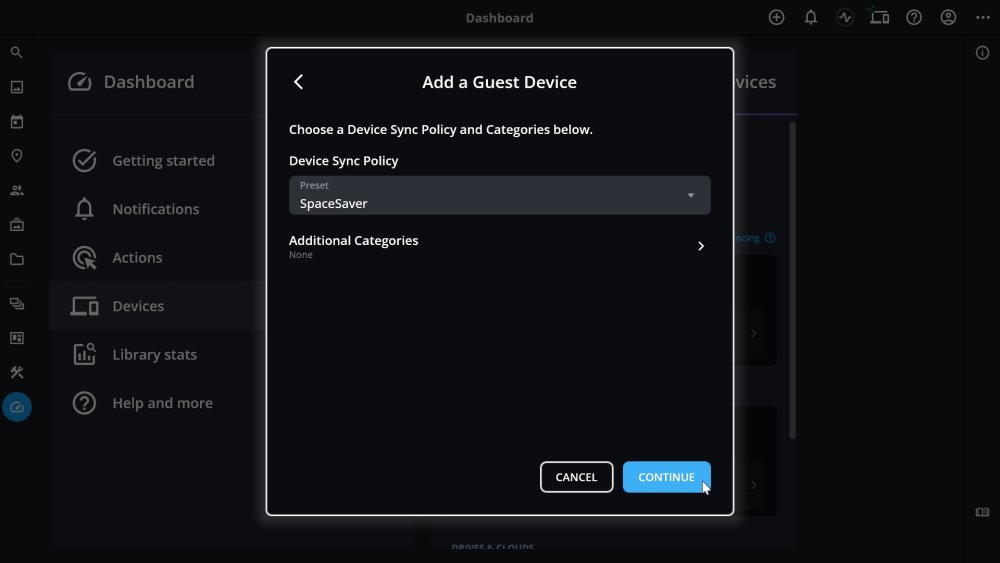
Task: Click the info panel icon at right
Action: click(982, 53)
